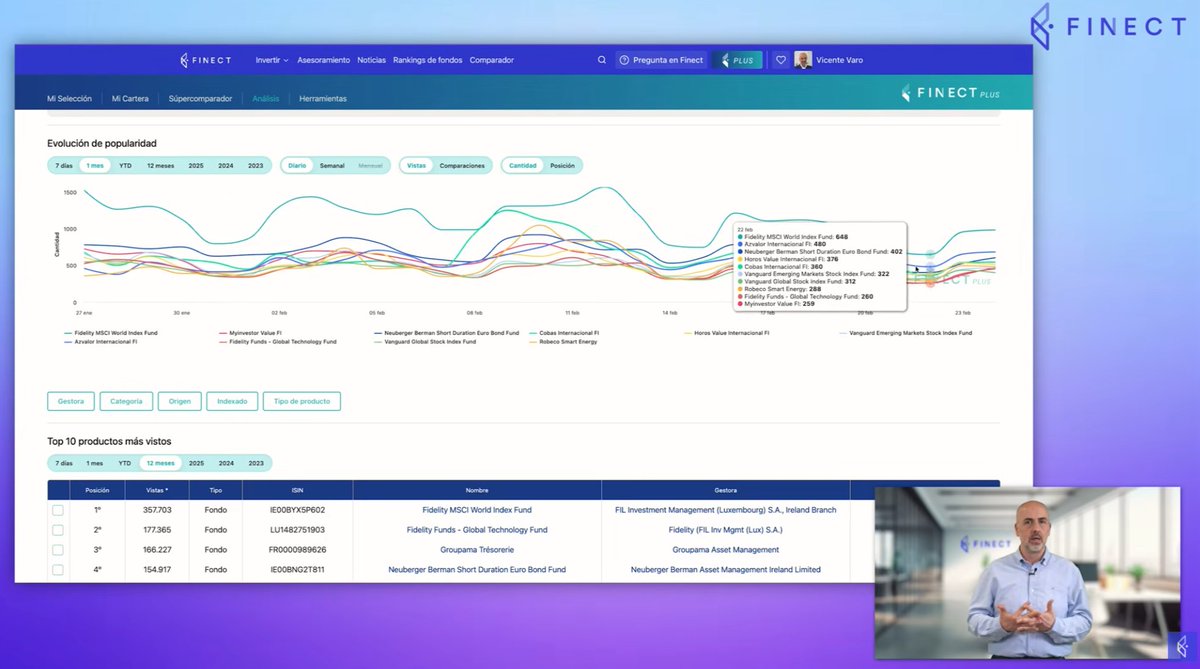Open Fidelity MSCI World Index Fund link
1200x669 pixels.
[477, 510]
